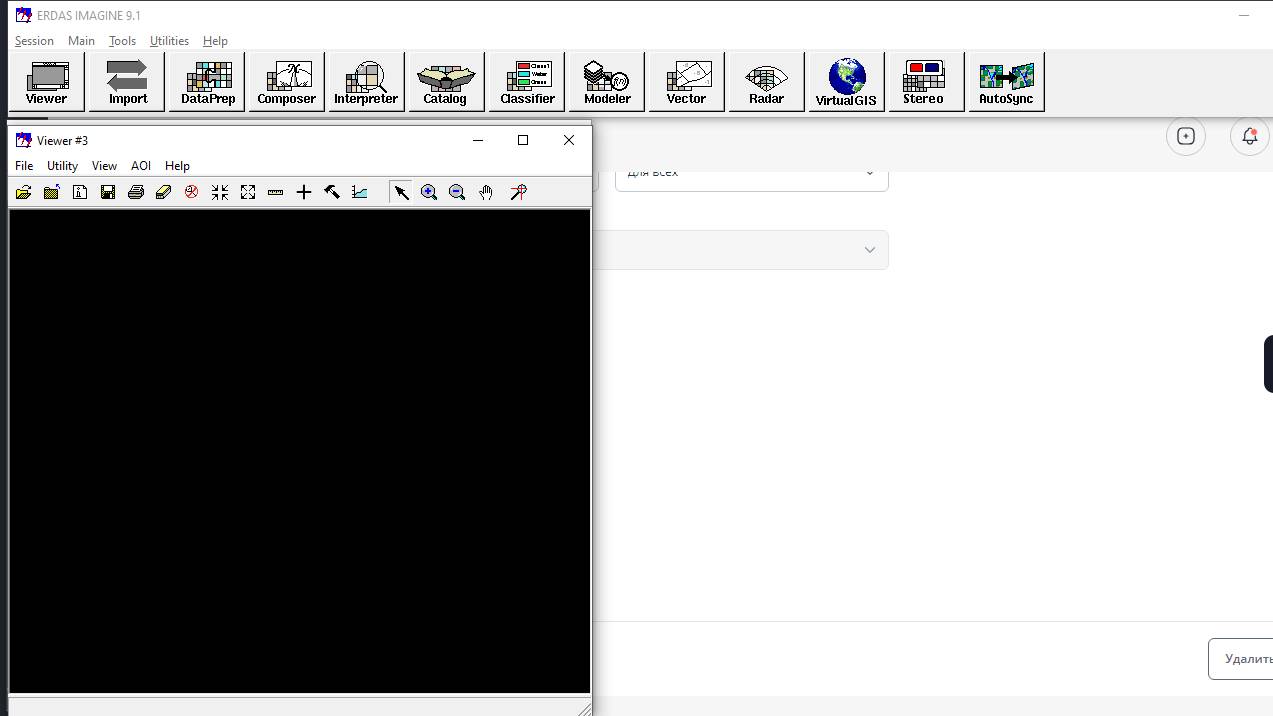The image size is (1273, 716).
Task: Maximize the Viewer #3 window
Action: [523, 140]
